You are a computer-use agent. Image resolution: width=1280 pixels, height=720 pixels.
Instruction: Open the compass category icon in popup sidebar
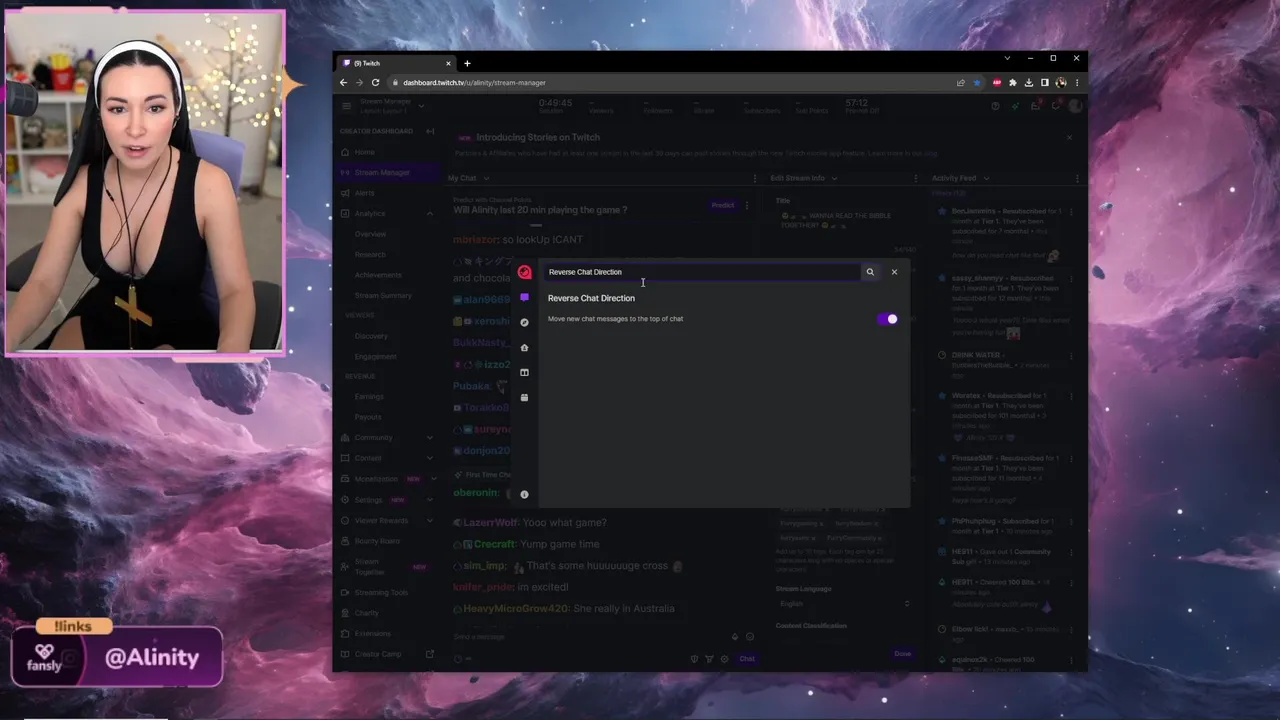click(x=524, y=322)
